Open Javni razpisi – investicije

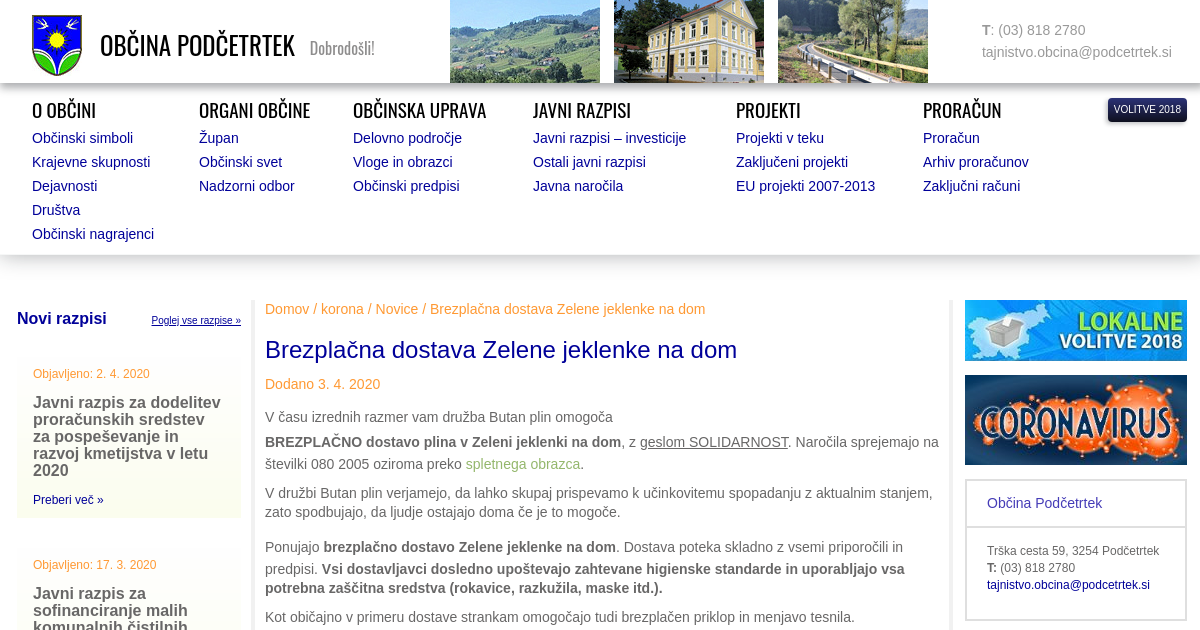click(x=609, y=138)
